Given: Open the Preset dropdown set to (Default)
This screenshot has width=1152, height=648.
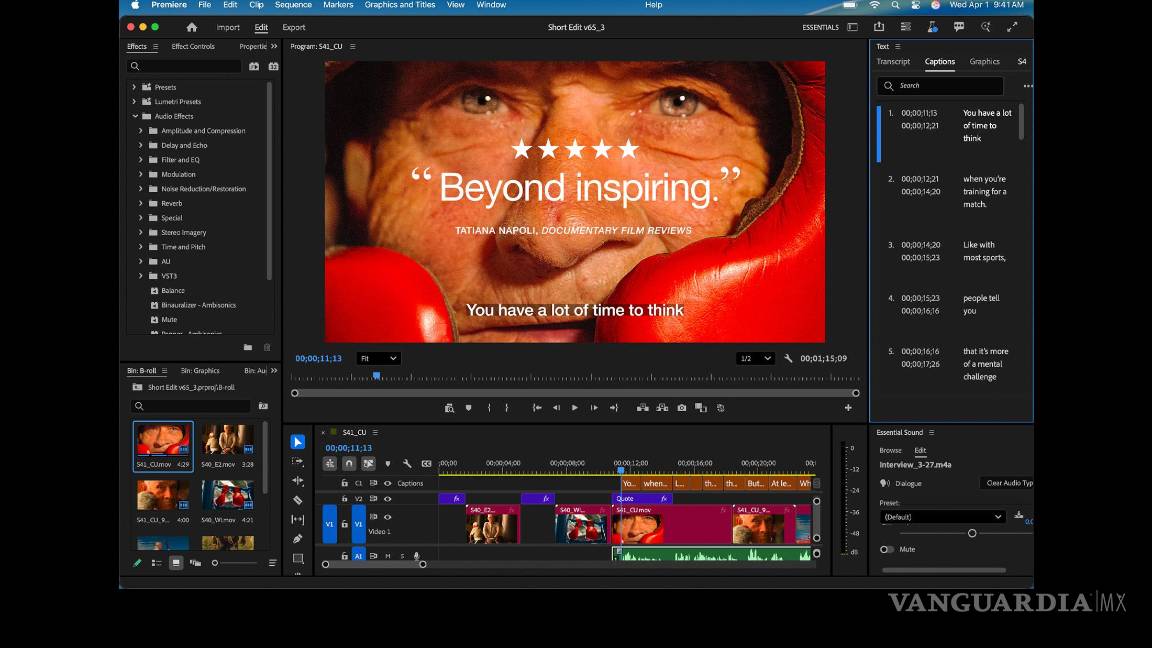Looking at the screenshot, I should click(x=942, y=517).
